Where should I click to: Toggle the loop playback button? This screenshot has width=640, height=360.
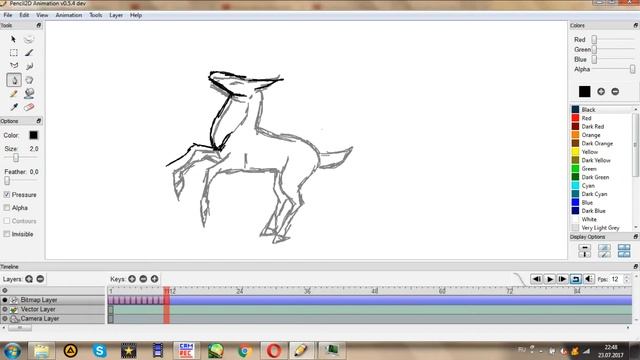576,279
